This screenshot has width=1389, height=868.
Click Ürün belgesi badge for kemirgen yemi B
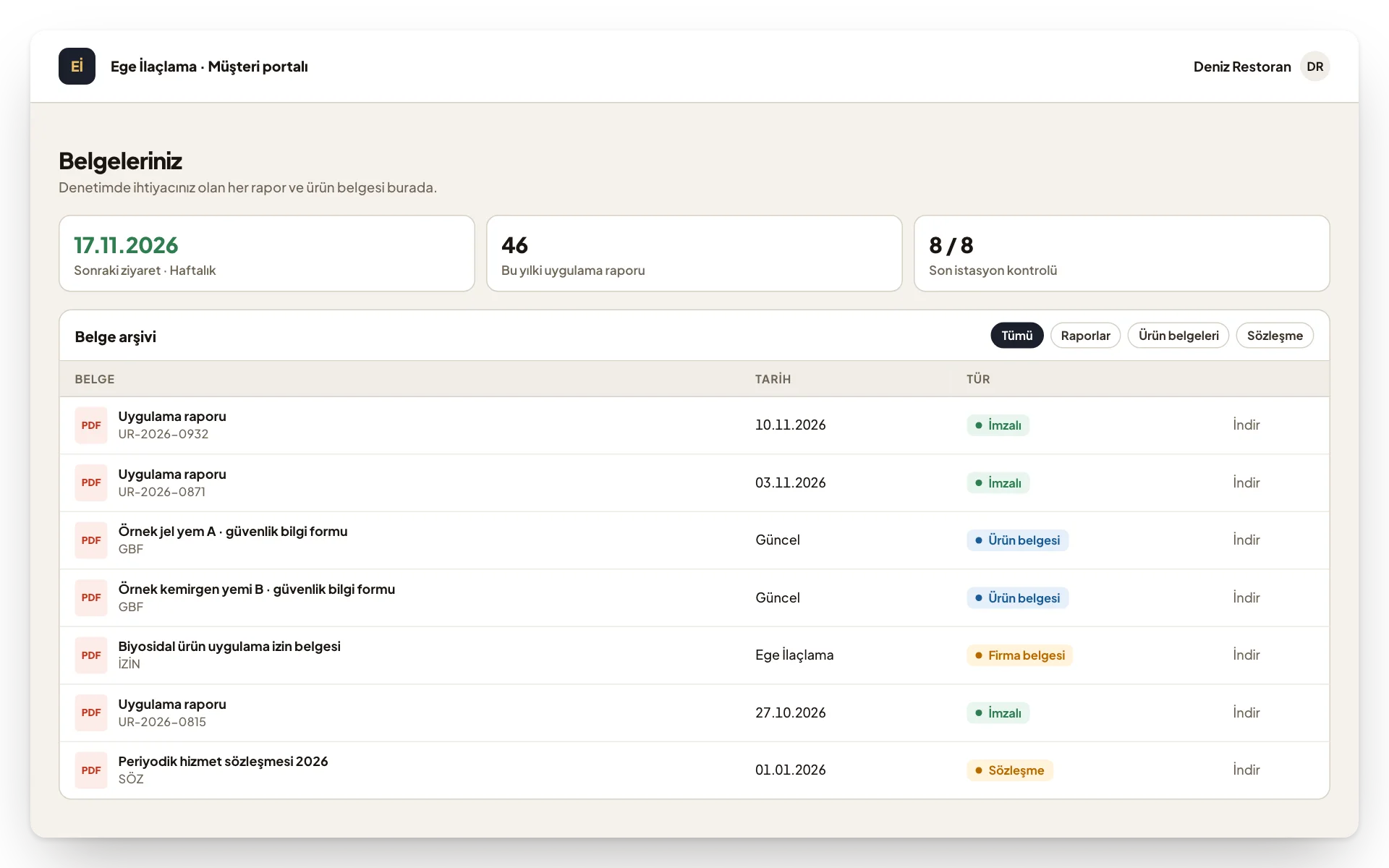tap(1017, 597)
